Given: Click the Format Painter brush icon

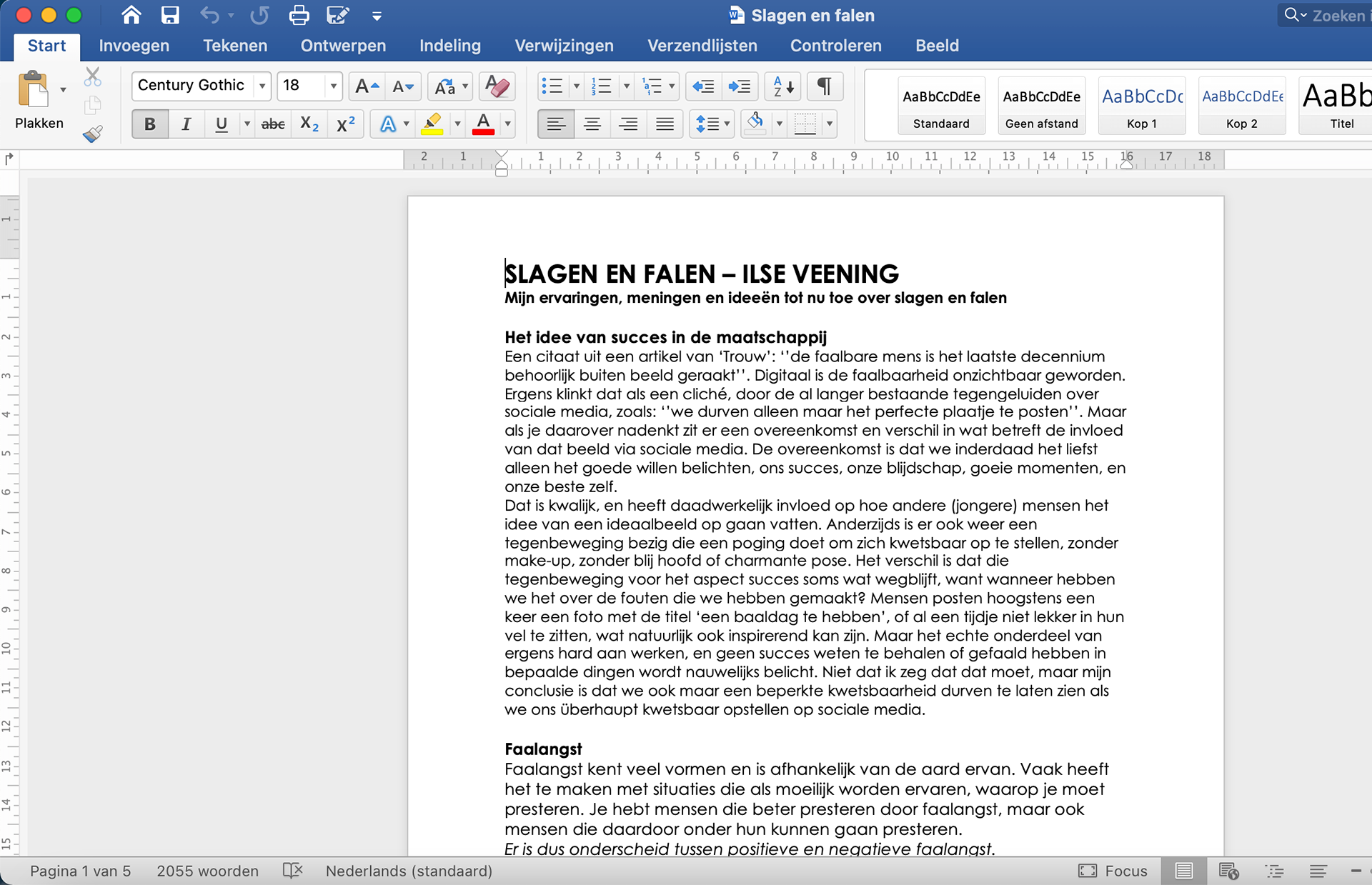Looking at the screenshot, I should pos(92,134).
